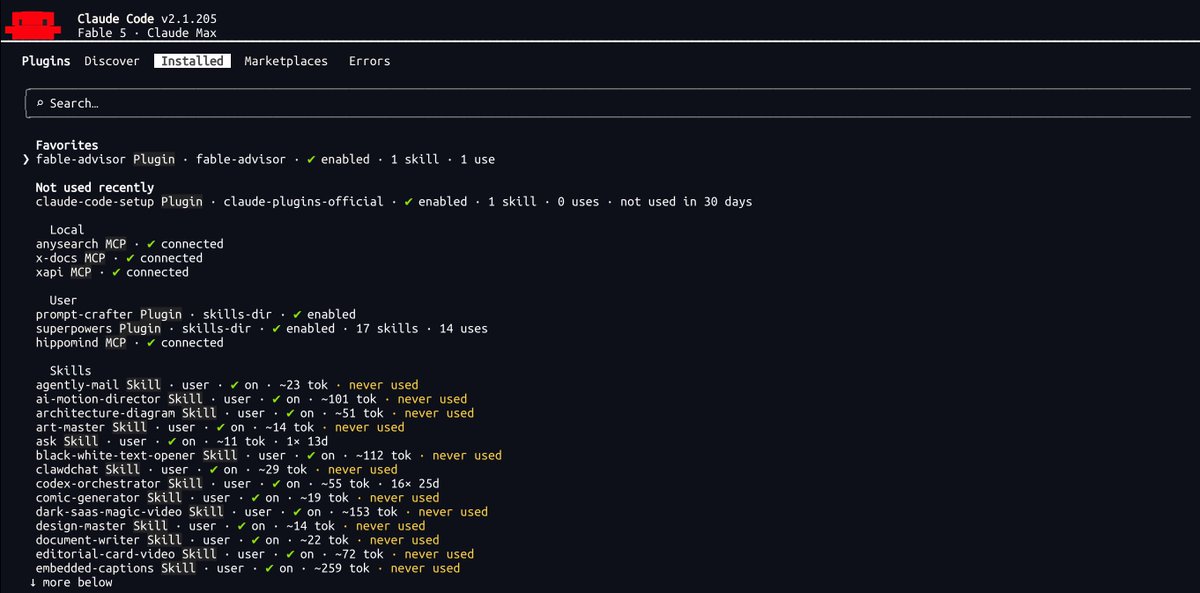Click the search magnifier icon

[x=39, y=103]
